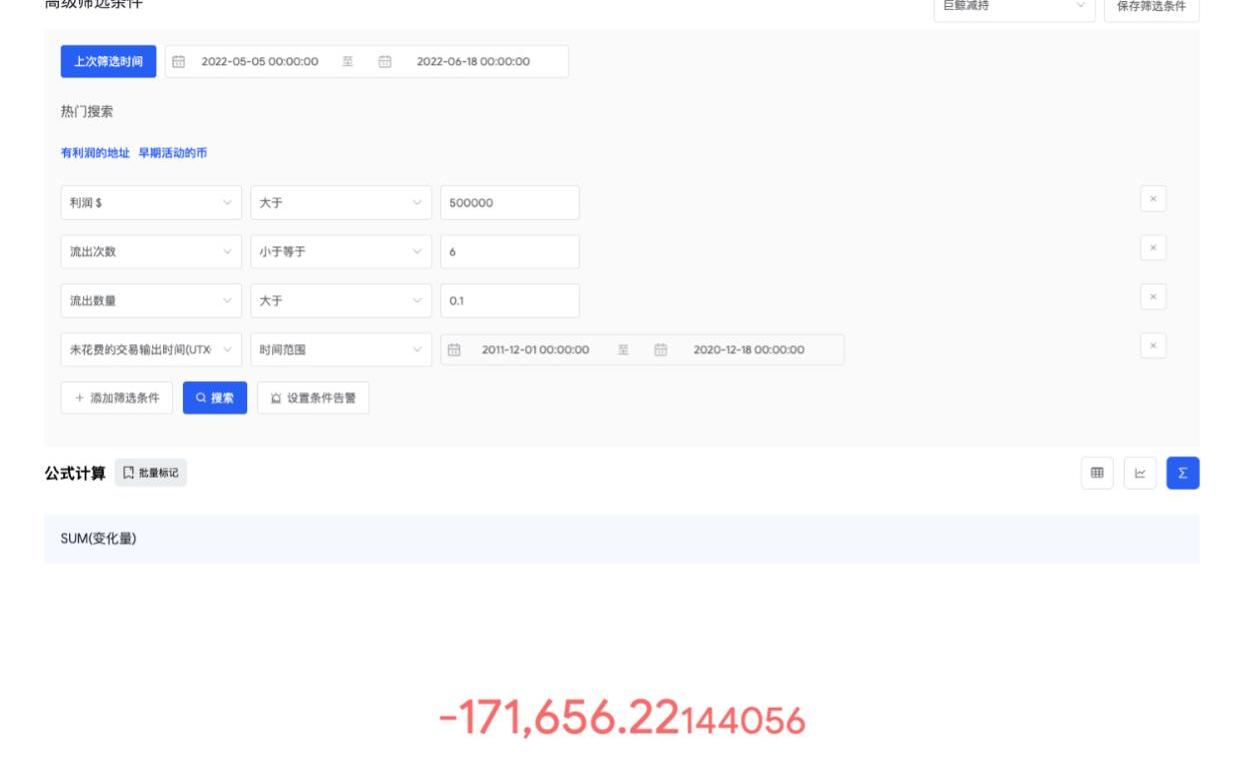
Task: Click 添加筛选条件 to add a filter
Action: [x=117, y=398]
